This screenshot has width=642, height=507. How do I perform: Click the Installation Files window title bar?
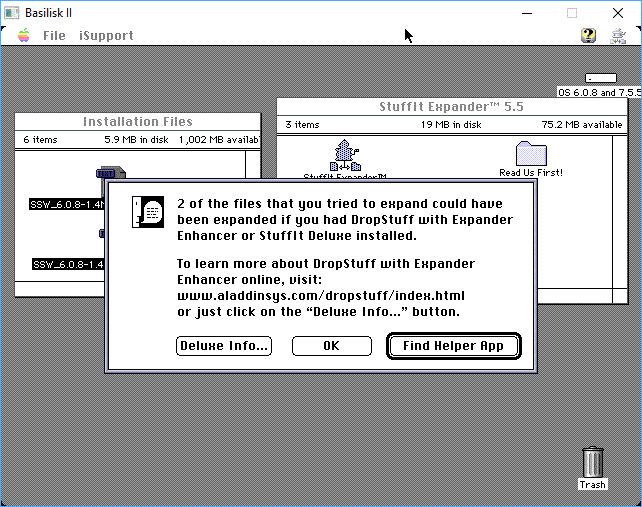[138, 122]
